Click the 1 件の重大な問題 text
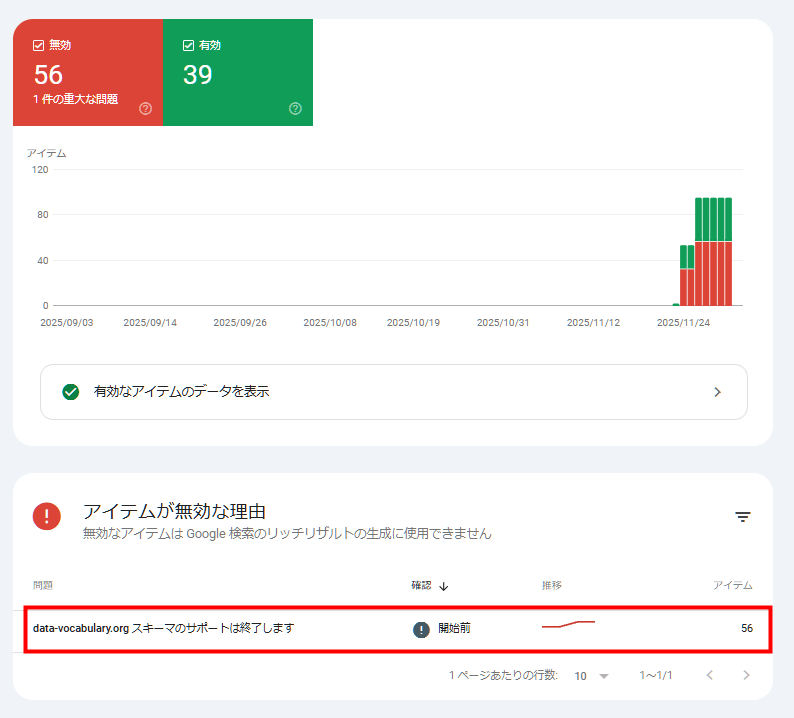Image resolution: width=794 pixels, height=718 pixels. (76, 99)
